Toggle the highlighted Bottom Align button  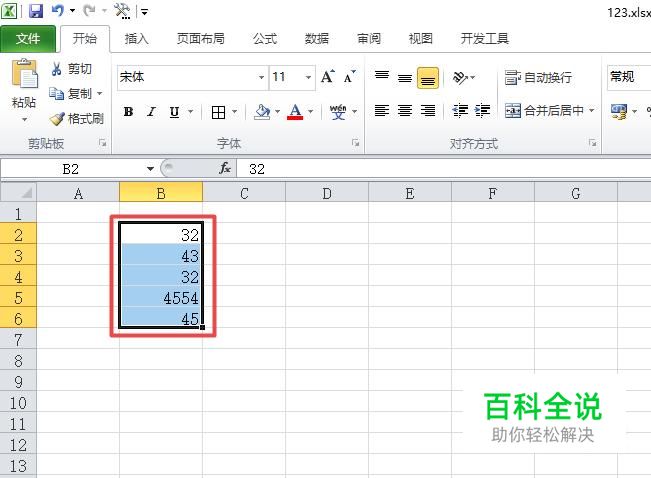[428, 78]
